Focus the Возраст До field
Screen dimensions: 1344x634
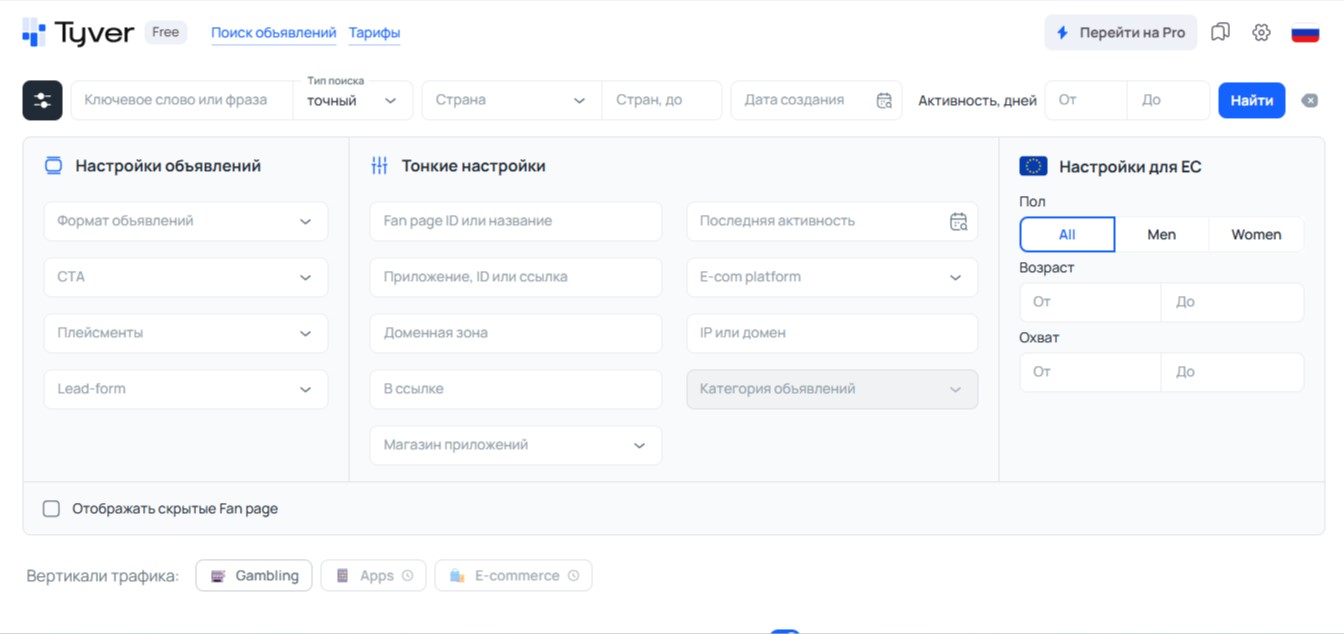pos(1232,302)
